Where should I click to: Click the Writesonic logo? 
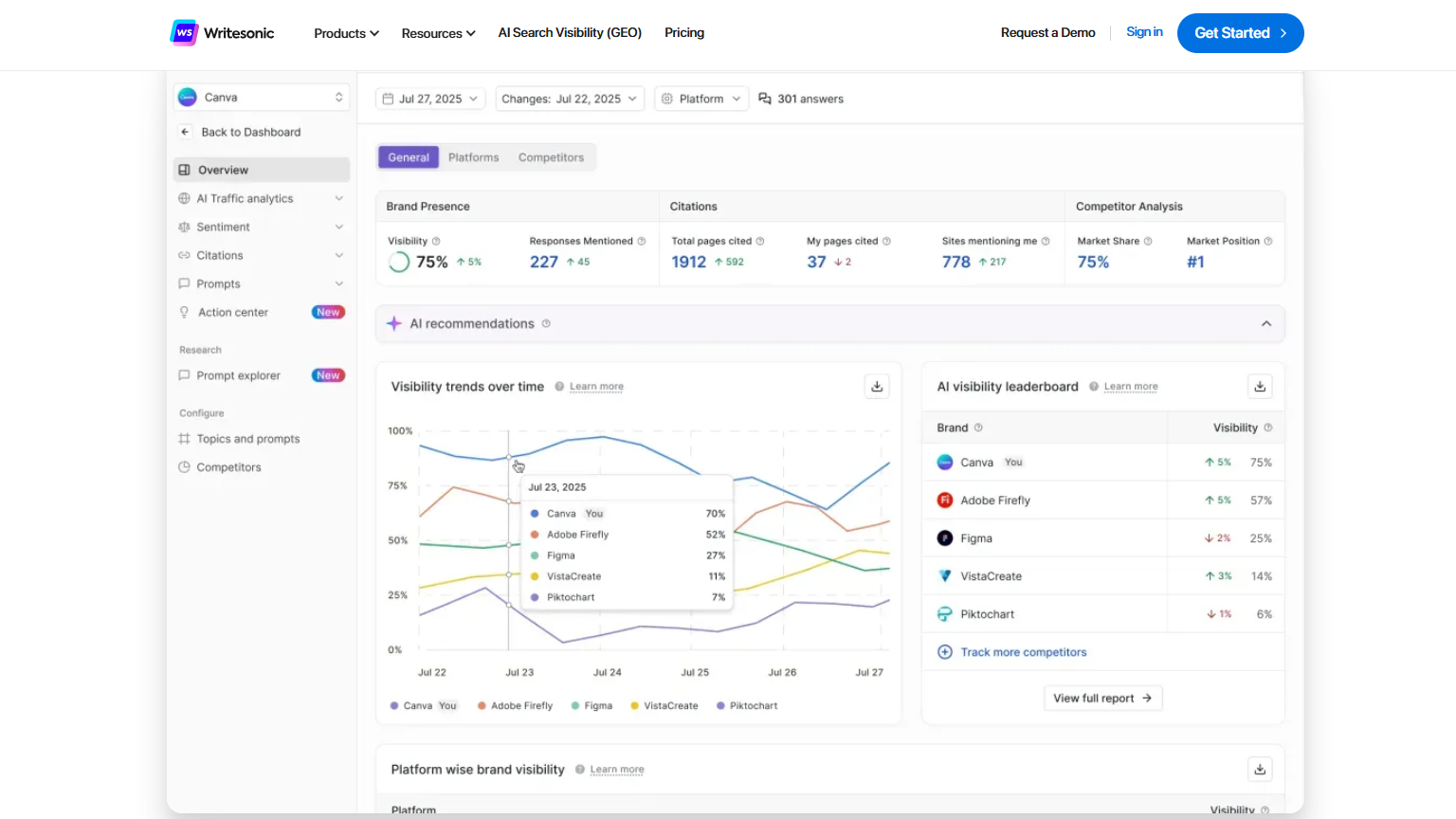(222, 31)
